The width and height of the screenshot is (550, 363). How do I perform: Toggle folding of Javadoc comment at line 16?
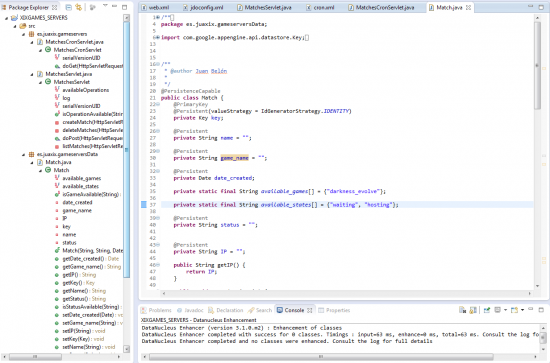(158, 64)
